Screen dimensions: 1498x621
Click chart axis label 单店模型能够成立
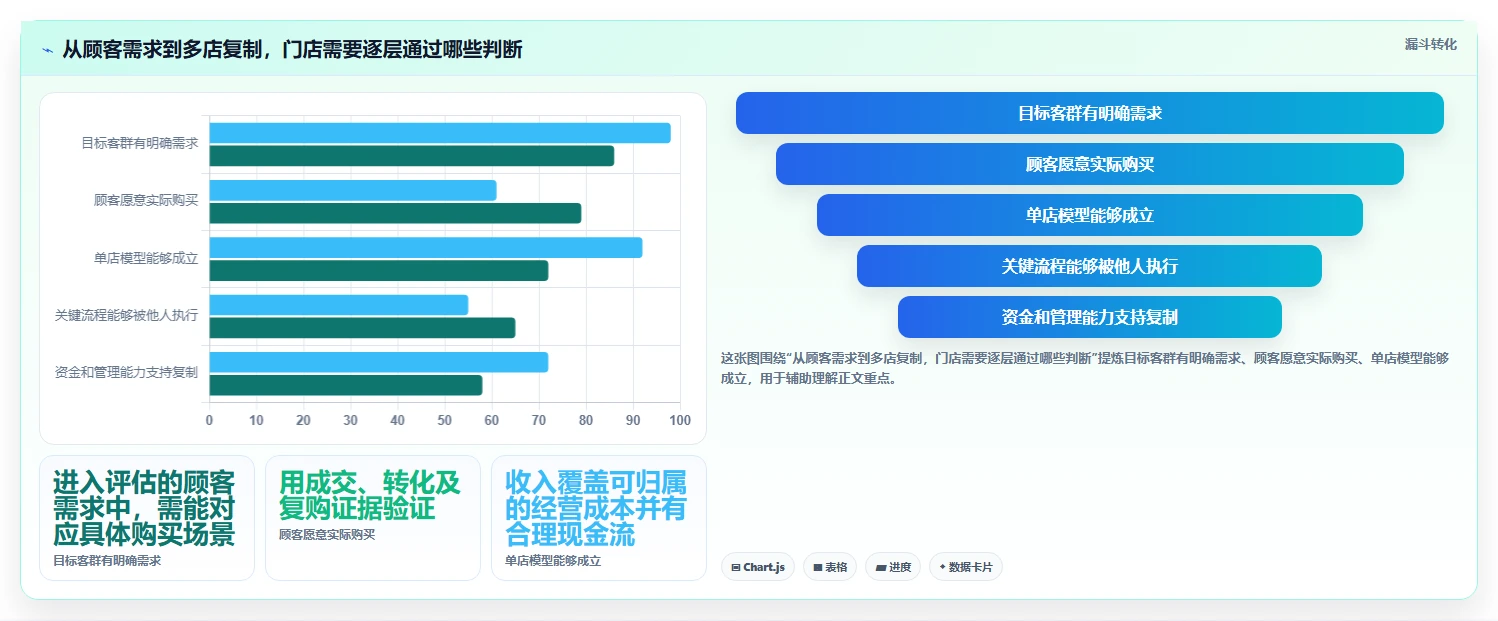pyautogui.click(x=146, y=258)
